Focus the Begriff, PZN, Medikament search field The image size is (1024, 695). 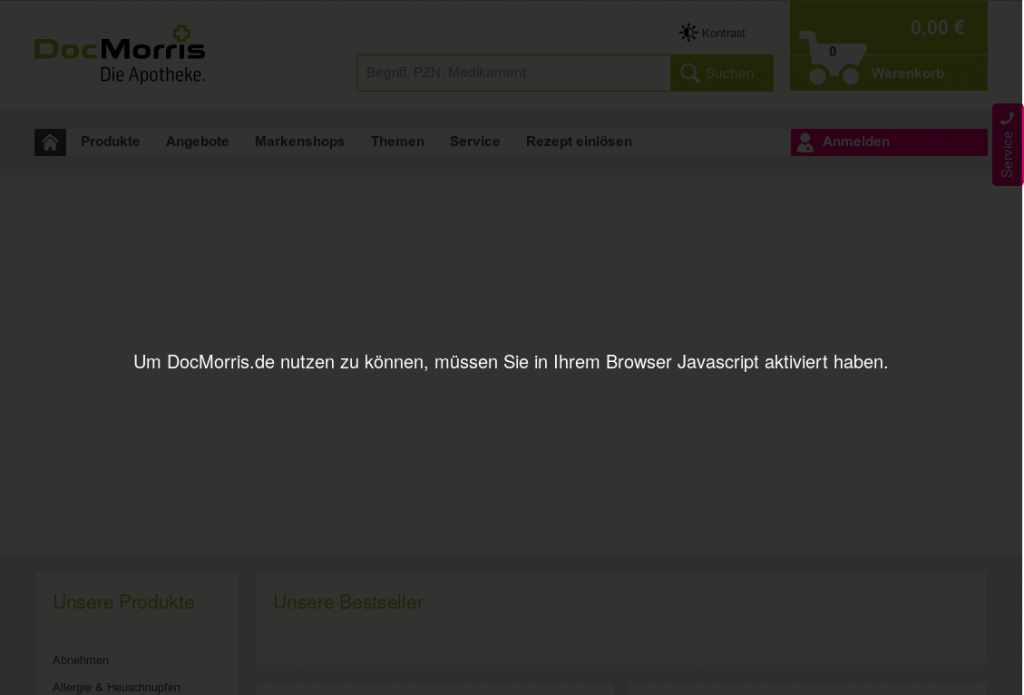pos(513,73)
